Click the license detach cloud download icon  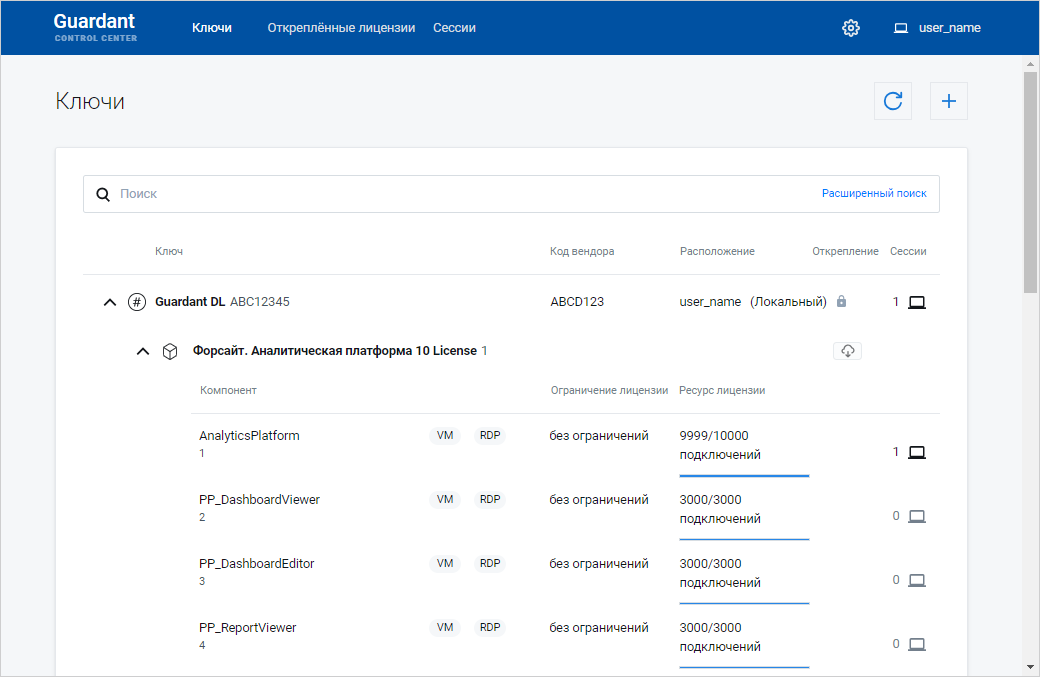click(x=847, y=351)
